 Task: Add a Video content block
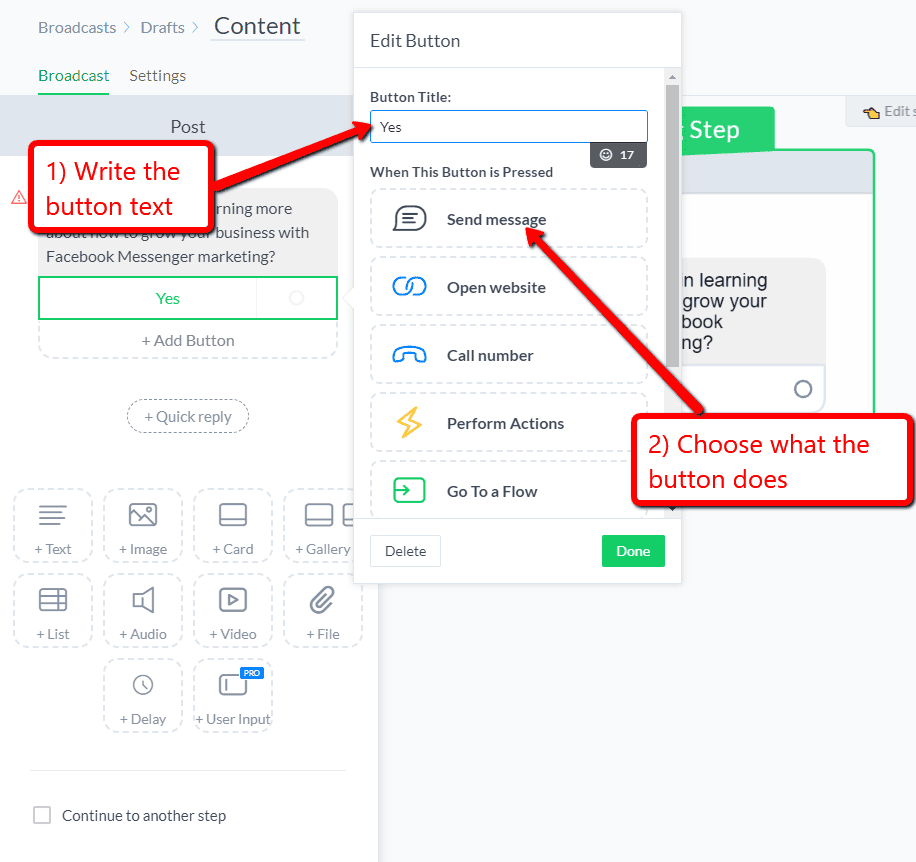tap(233, 611)
